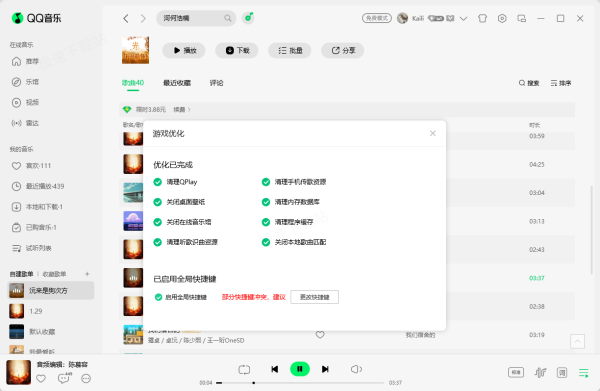Select the 标准 audio quality selector
The height and width of the screenshot is (391, 600).
(516, 372)
